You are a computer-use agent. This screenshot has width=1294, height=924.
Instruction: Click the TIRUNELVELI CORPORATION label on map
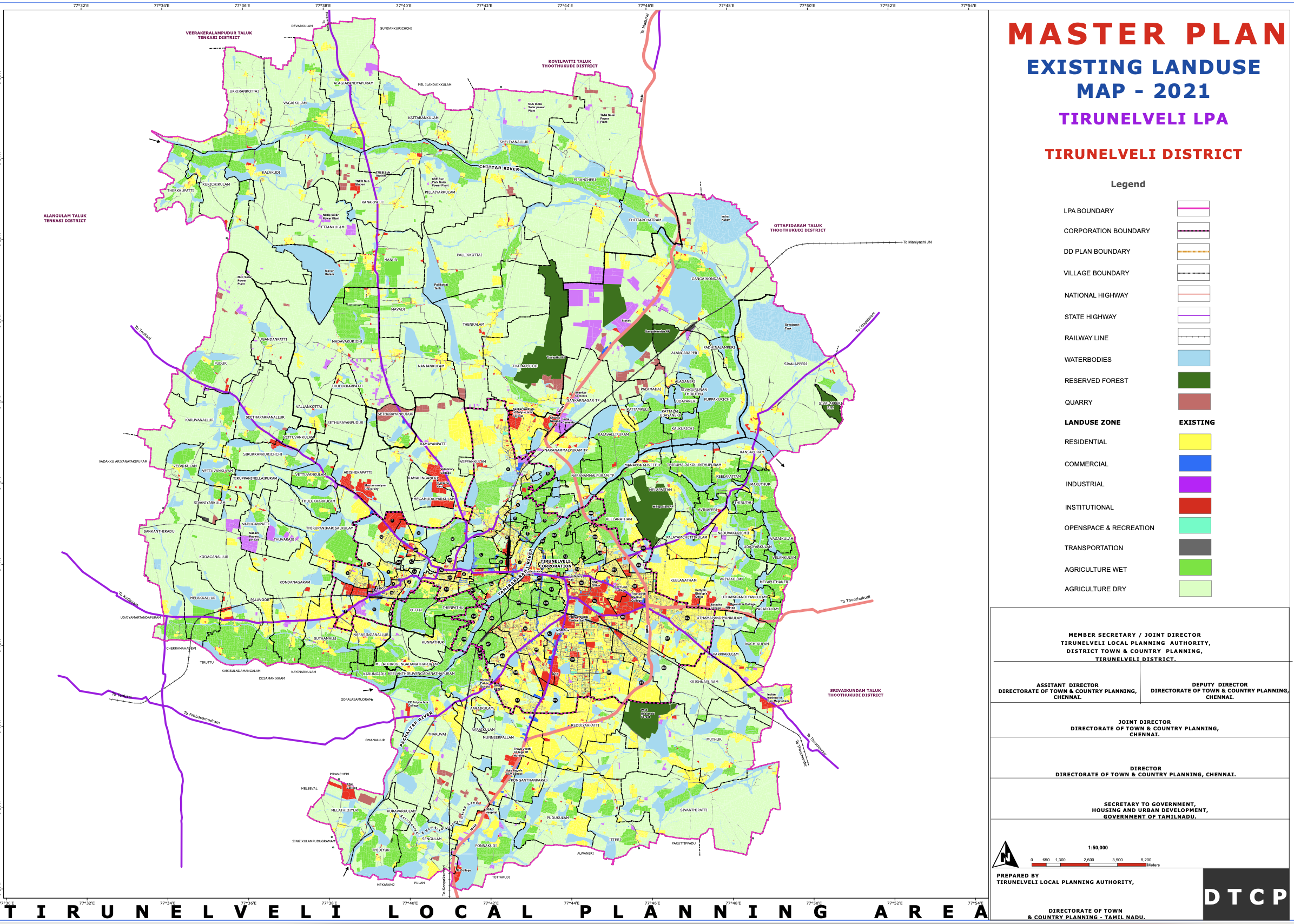(x=555, y=563)
